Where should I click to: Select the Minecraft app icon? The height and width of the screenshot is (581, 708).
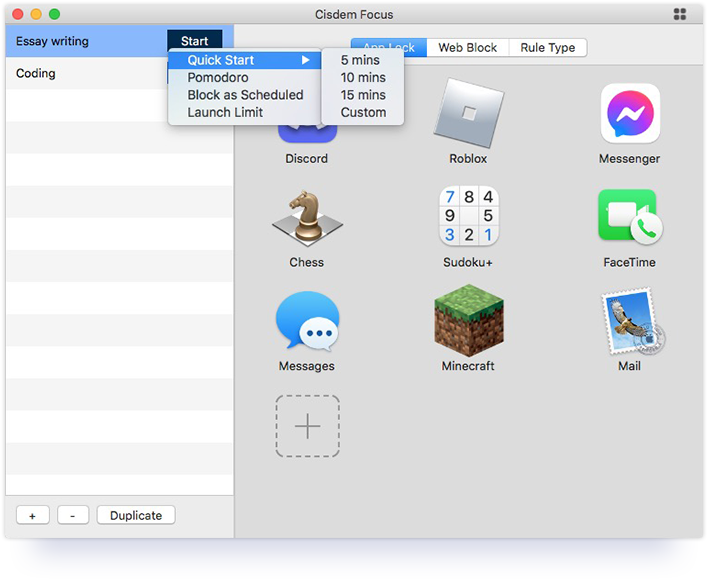[469, 320]
